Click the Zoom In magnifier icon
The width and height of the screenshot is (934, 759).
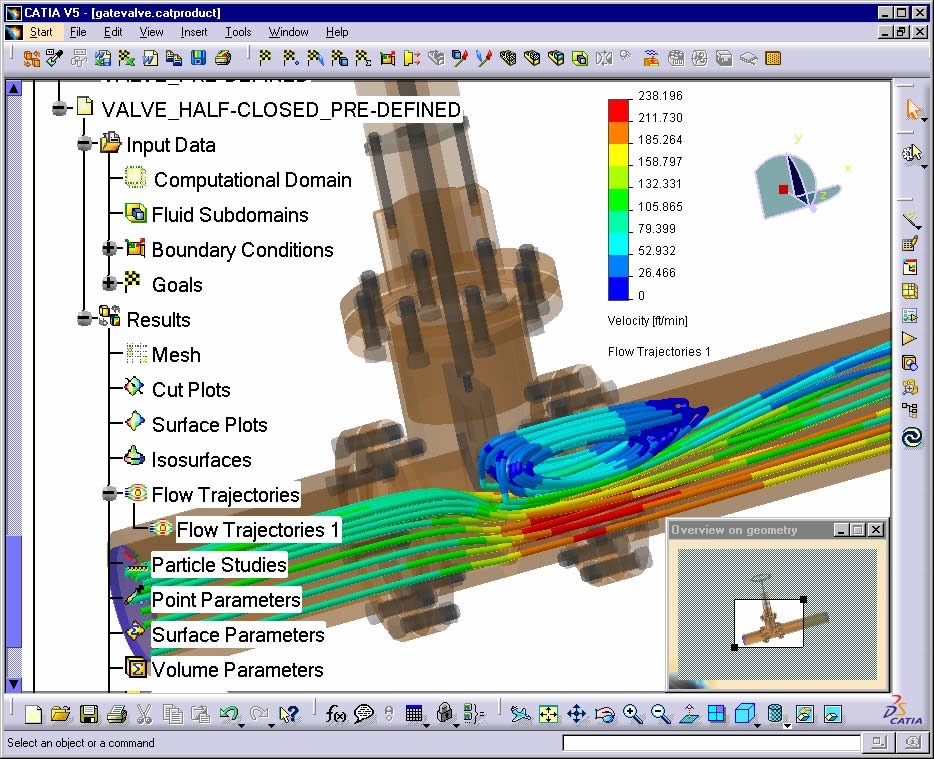coord(632,714)
